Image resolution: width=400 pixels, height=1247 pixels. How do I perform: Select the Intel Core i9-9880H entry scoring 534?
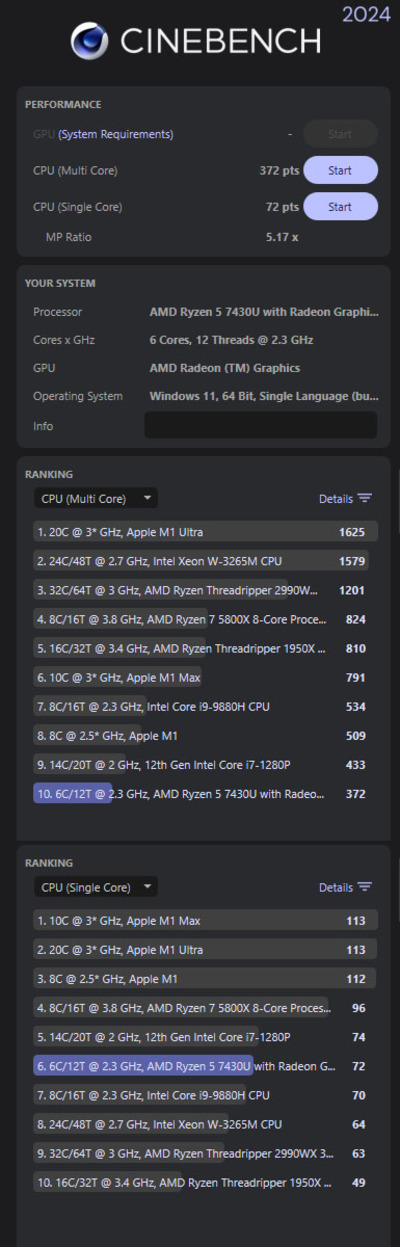205,707
